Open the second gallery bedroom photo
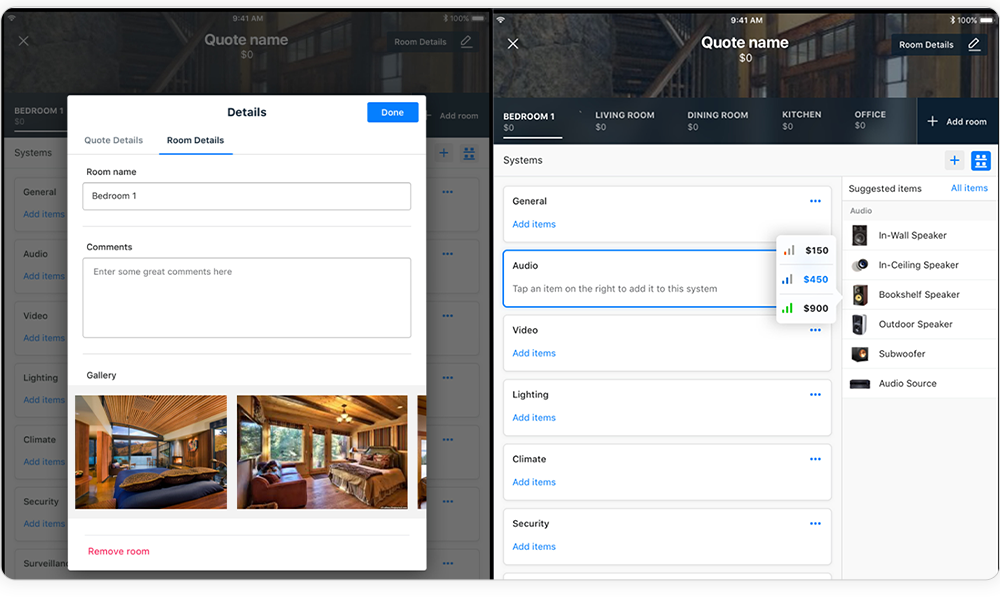Viewport: 1000px width, 605px height. pos(322,452)
